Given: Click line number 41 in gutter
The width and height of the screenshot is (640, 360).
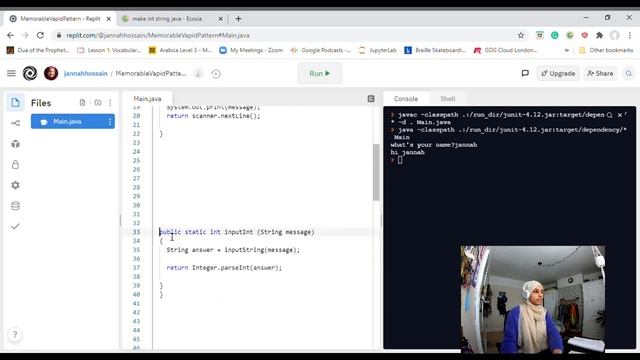Looking at the screenshot, I should click(x=136, y=303).
